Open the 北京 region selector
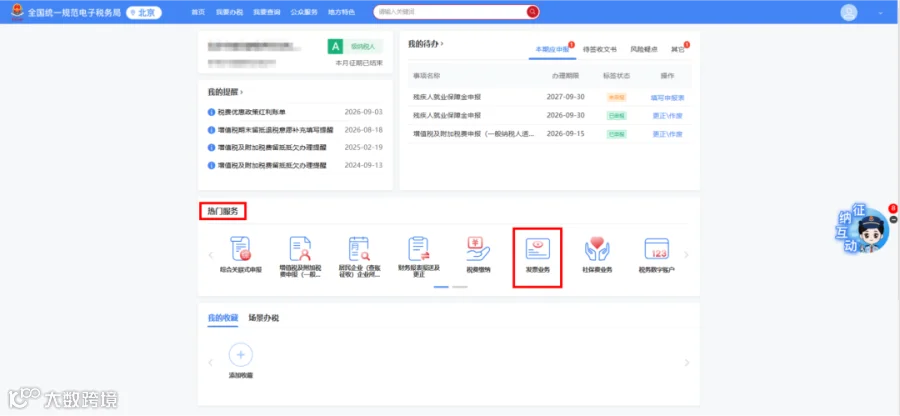The width and height of the screenshot is (900, 416). click(143, 12)
